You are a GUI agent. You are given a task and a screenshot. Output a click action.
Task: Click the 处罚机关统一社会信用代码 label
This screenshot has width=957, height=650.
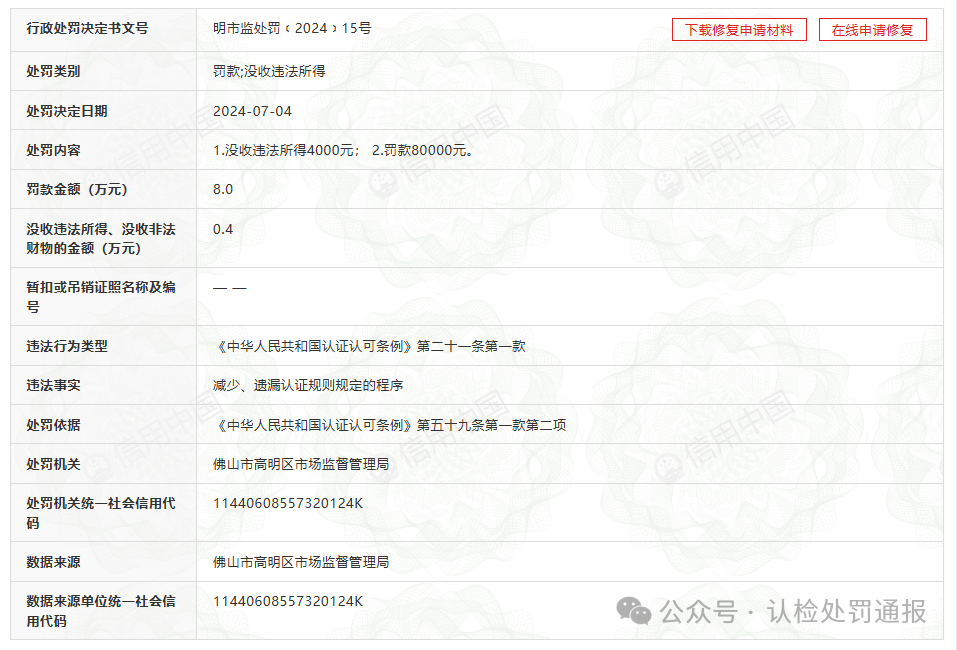101,513
